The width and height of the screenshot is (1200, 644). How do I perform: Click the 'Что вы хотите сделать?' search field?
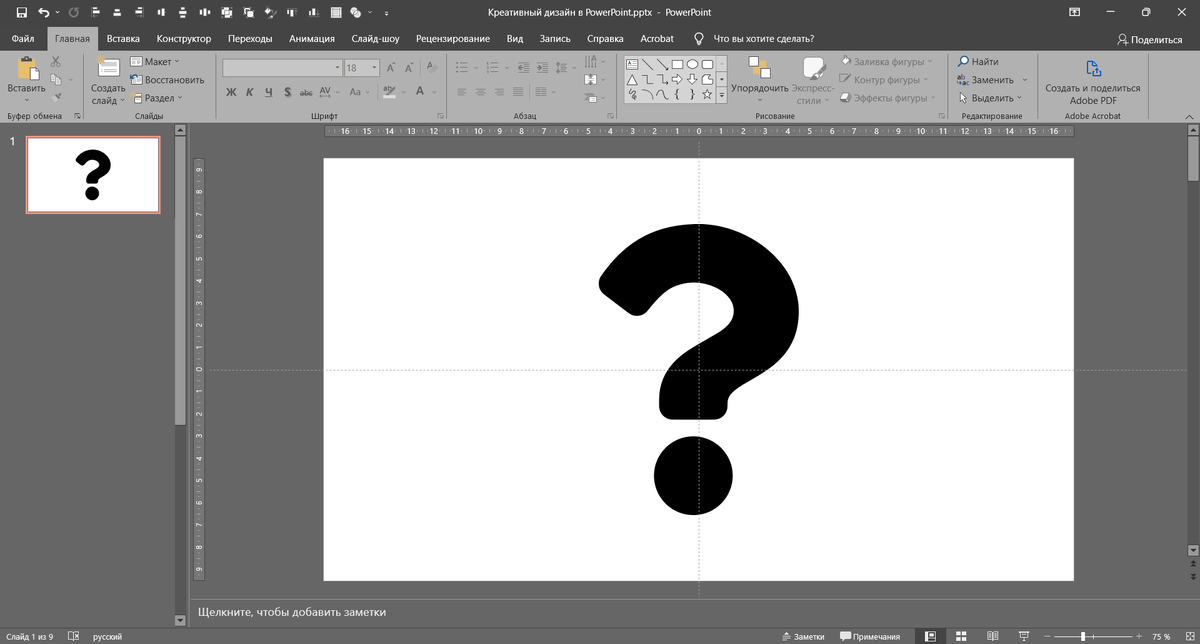pos(763,39)
